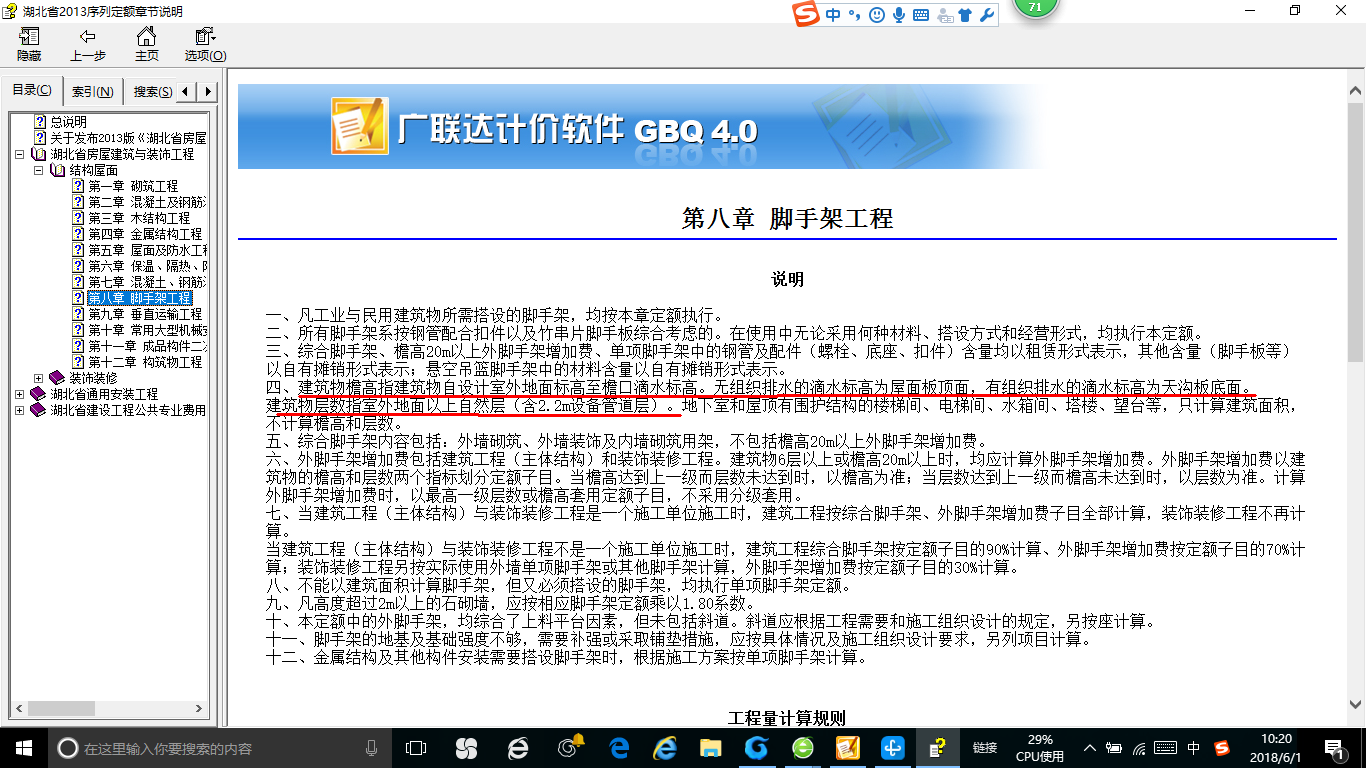
Task: Click the green 71 floating ball
Action: pos(1035,7)
